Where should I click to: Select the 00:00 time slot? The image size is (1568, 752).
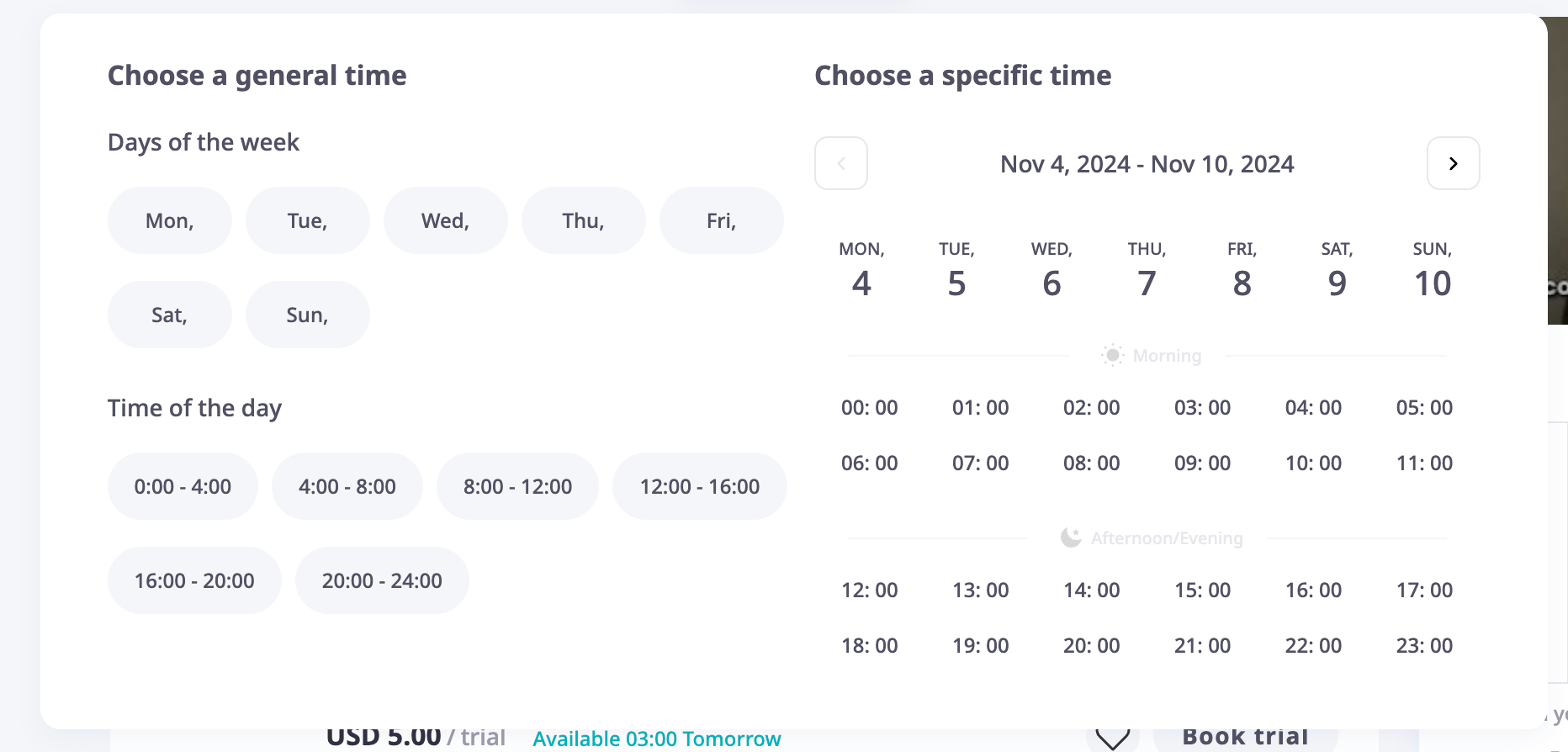[869, 407]
